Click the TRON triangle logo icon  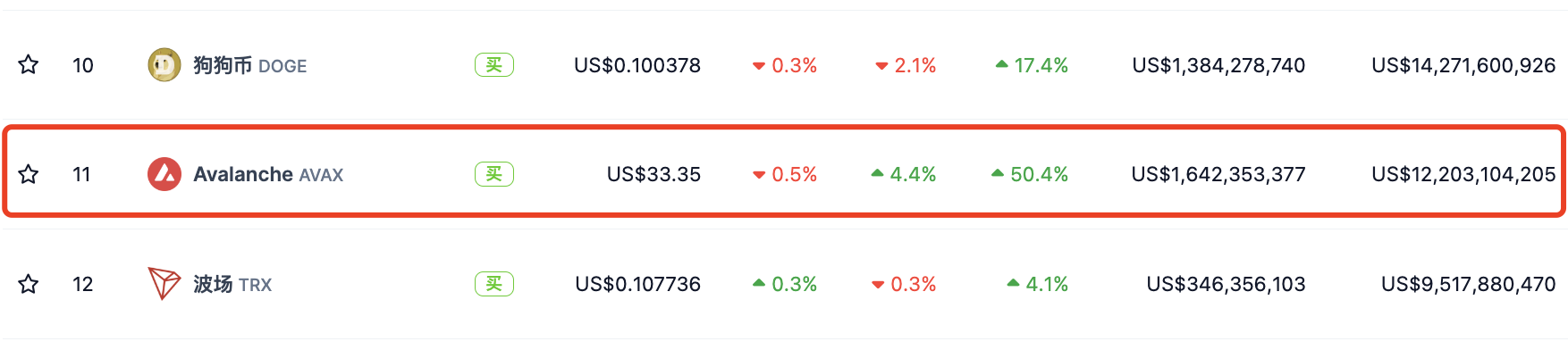164,284
